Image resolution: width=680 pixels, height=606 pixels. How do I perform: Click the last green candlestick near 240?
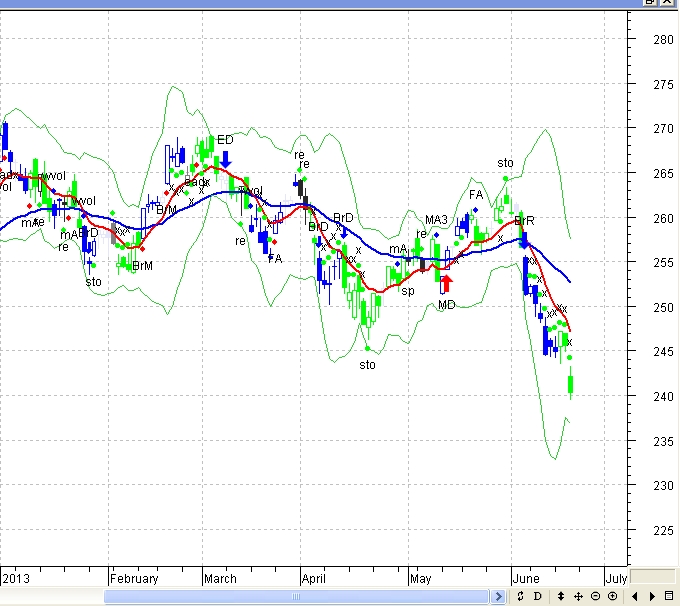point(571,383)
